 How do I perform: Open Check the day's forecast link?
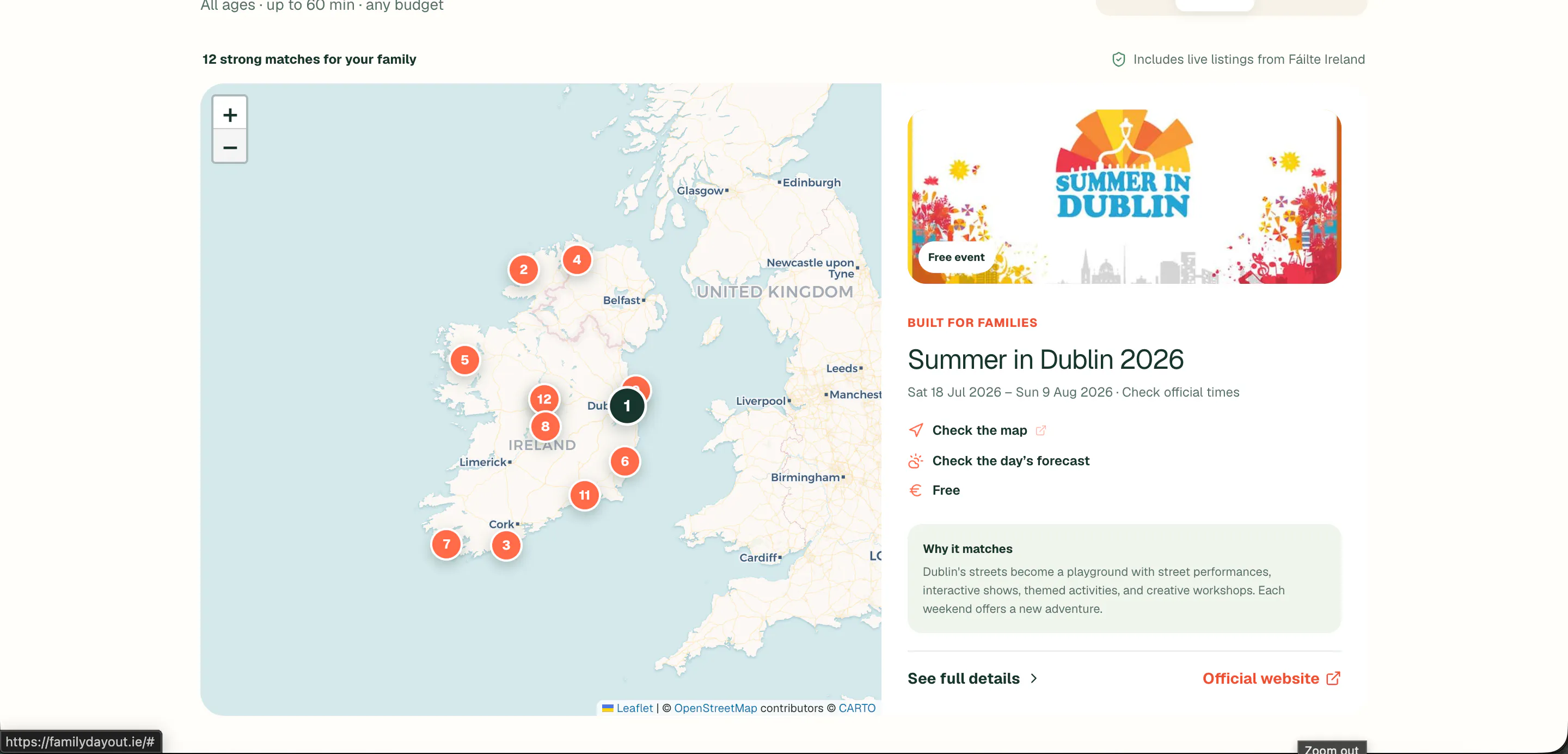coord(1010,461)
